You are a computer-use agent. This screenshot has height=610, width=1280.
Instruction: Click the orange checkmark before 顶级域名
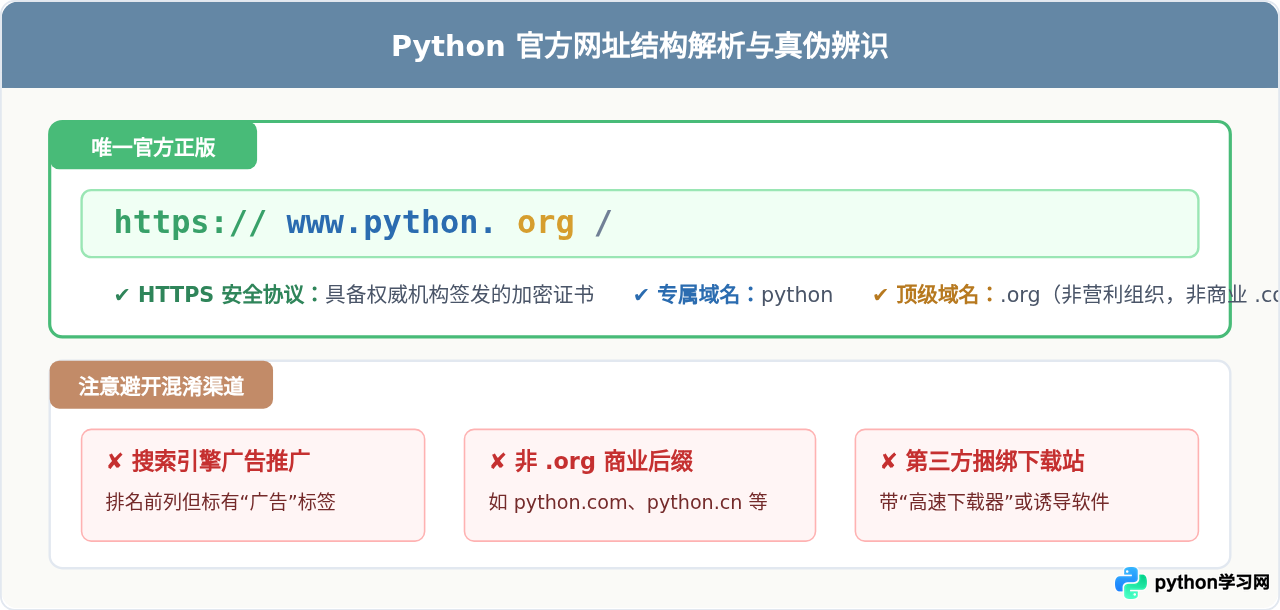[x=880, y=295]
